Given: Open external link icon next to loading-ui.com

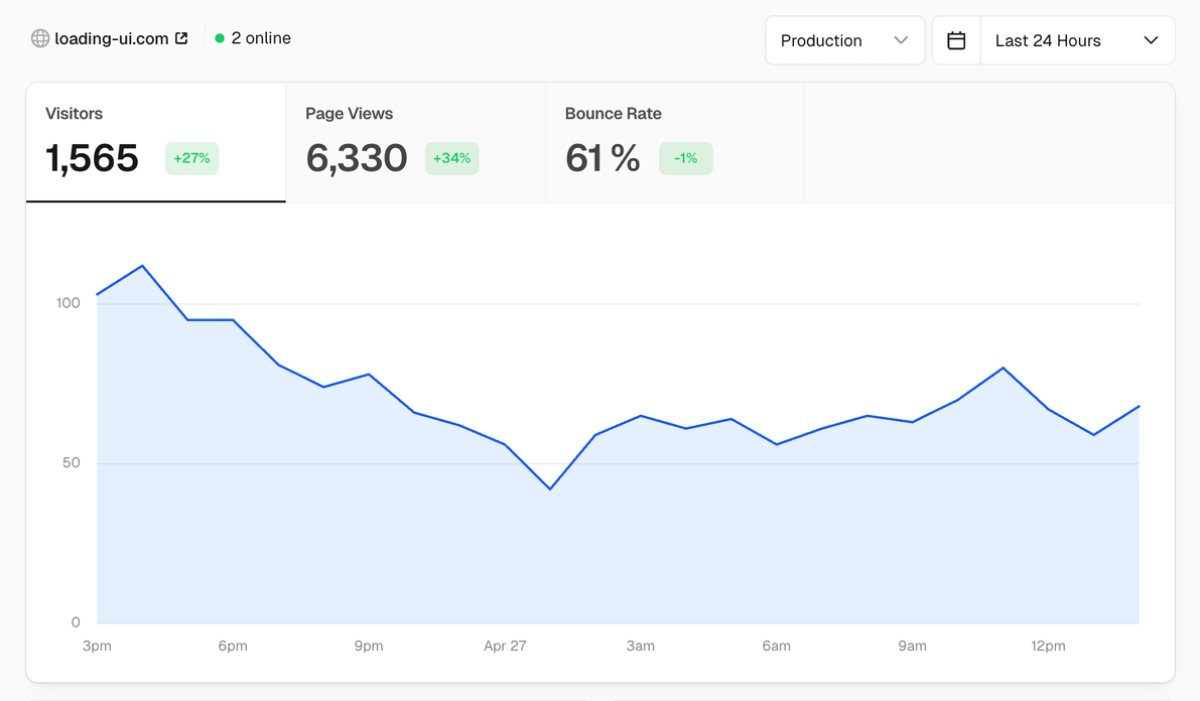Looking at the screenshot, I should tap(181, 38).
